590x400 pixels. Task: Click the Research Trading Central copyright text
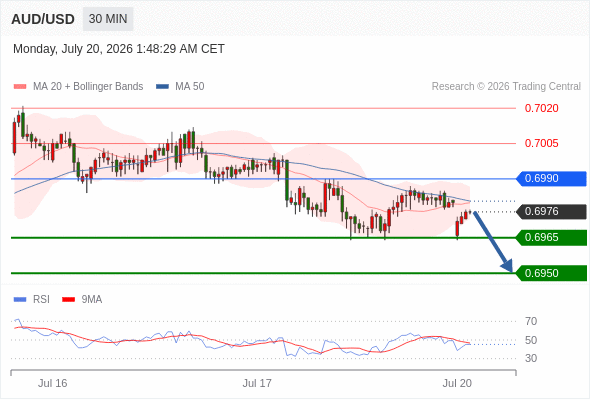click(506, 87)
